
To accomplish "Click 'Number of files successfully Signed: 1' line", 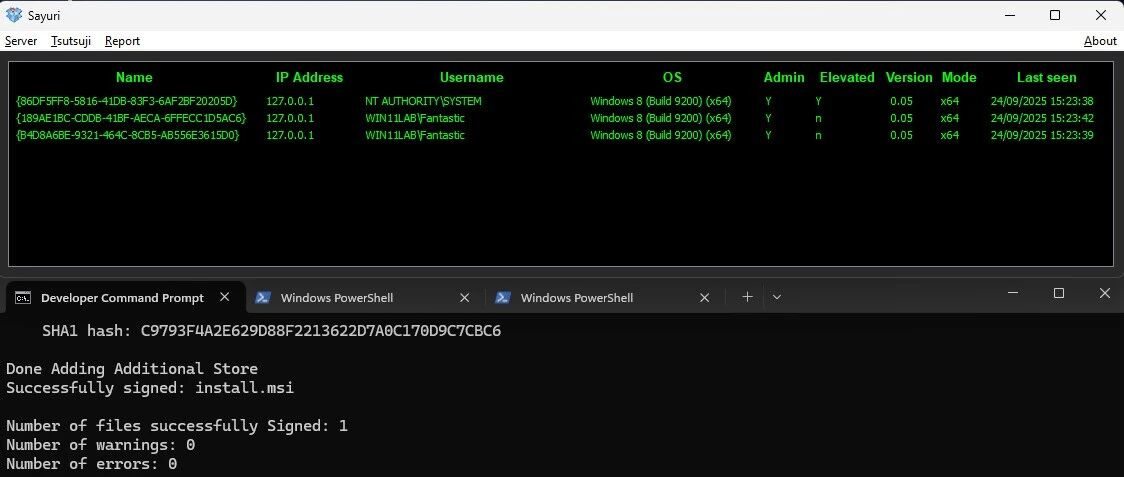I will (177, 426).
